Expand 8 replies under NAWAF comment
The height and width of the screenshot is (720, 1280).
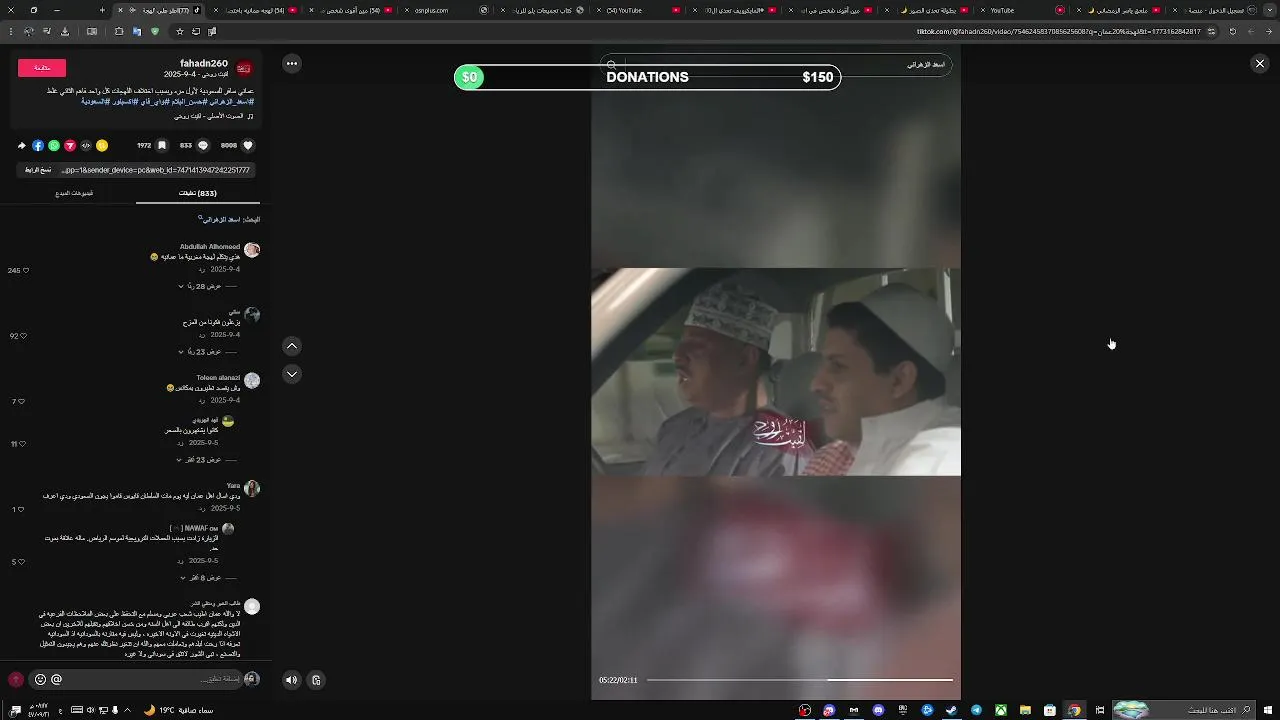209,578
